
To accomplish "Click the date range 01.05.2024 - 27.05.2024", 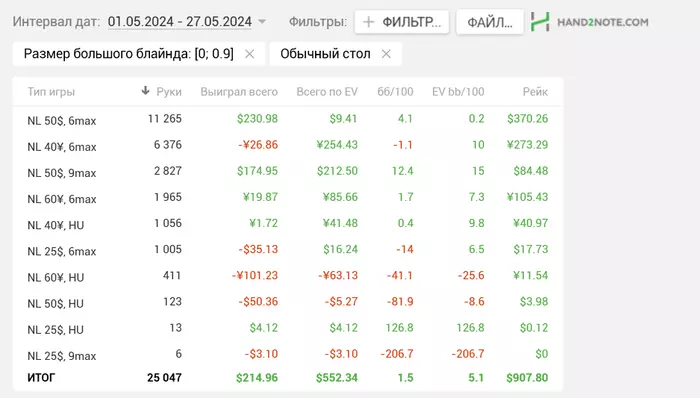I will click(x=180, y=21).
